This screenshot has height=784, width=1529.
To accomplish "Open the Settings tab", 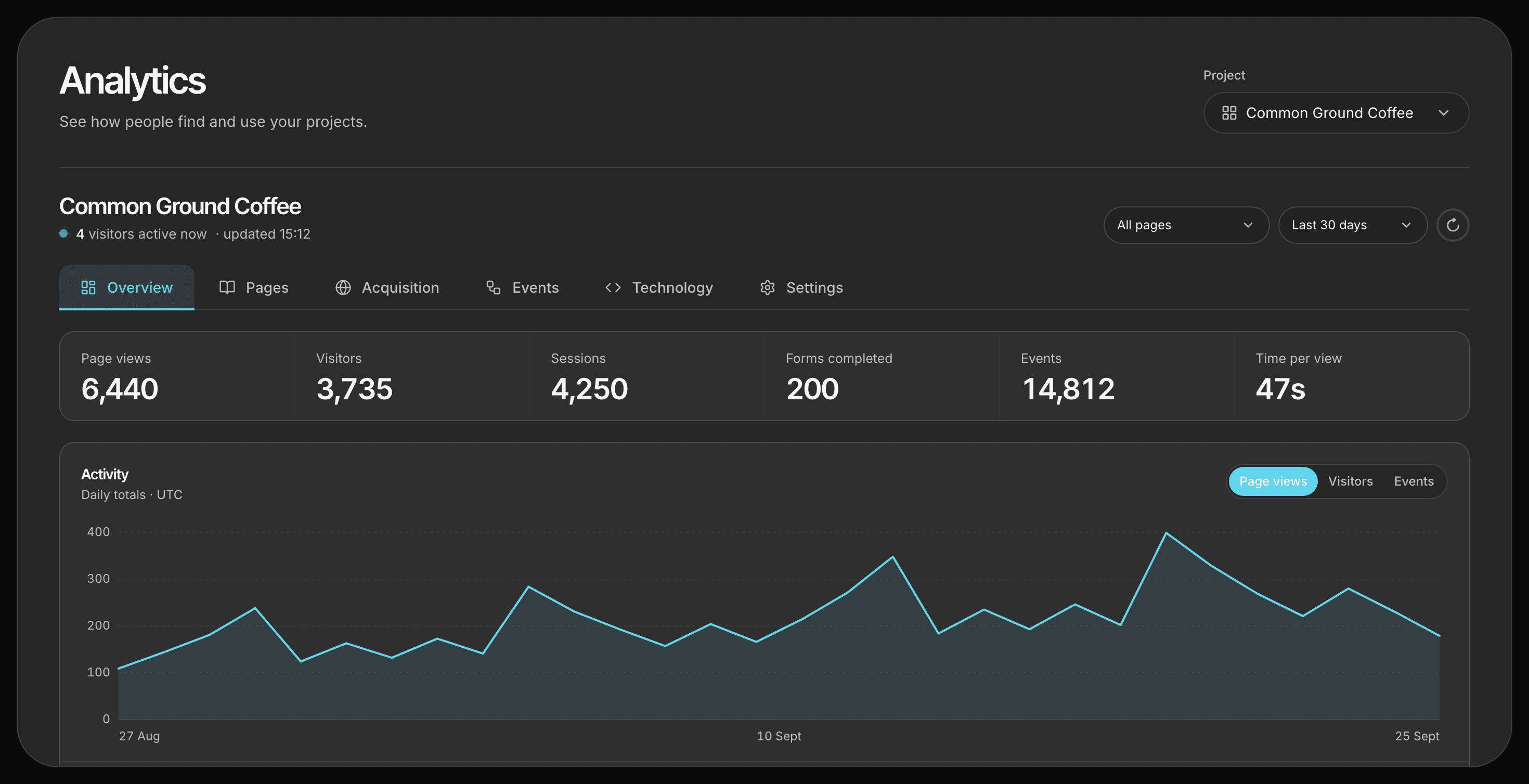I will 801,288.
